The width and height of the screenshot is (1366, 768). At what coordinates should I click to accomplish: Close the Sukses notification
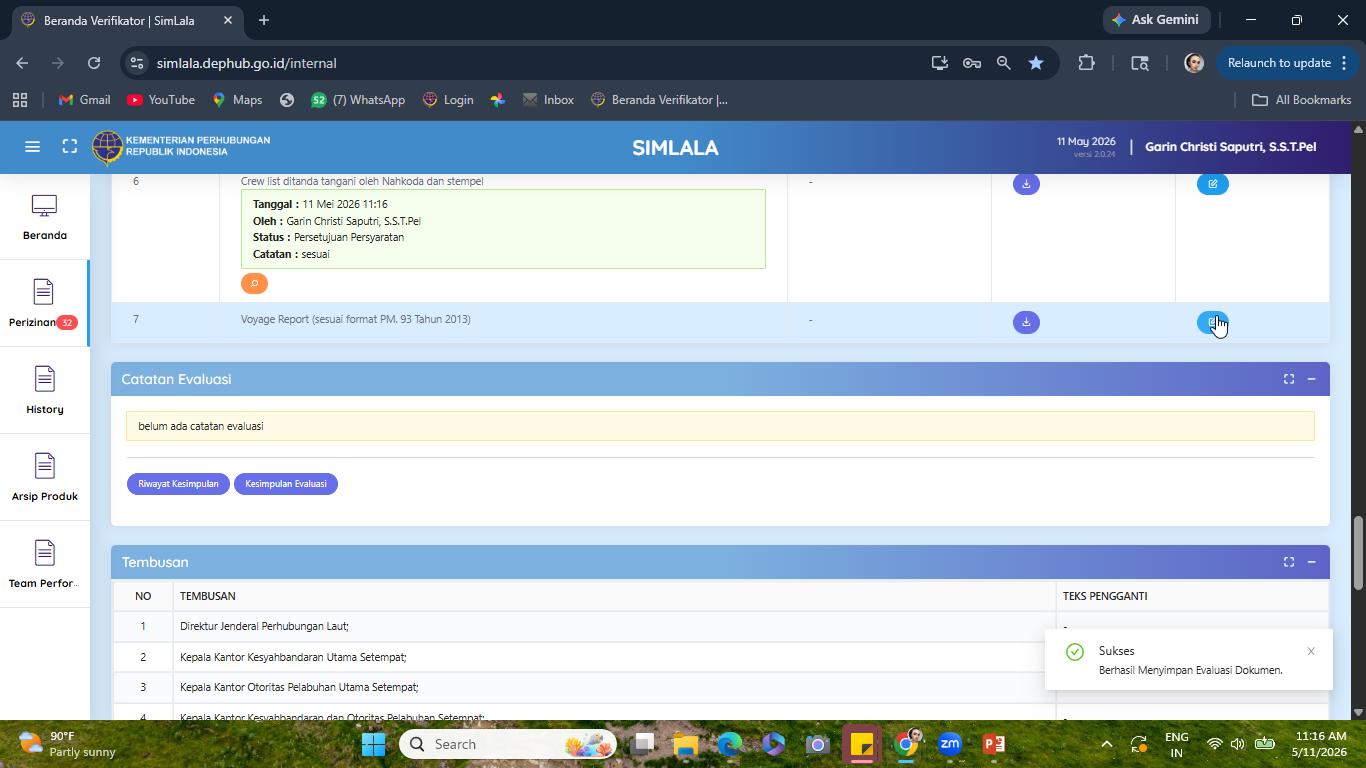1311,652
